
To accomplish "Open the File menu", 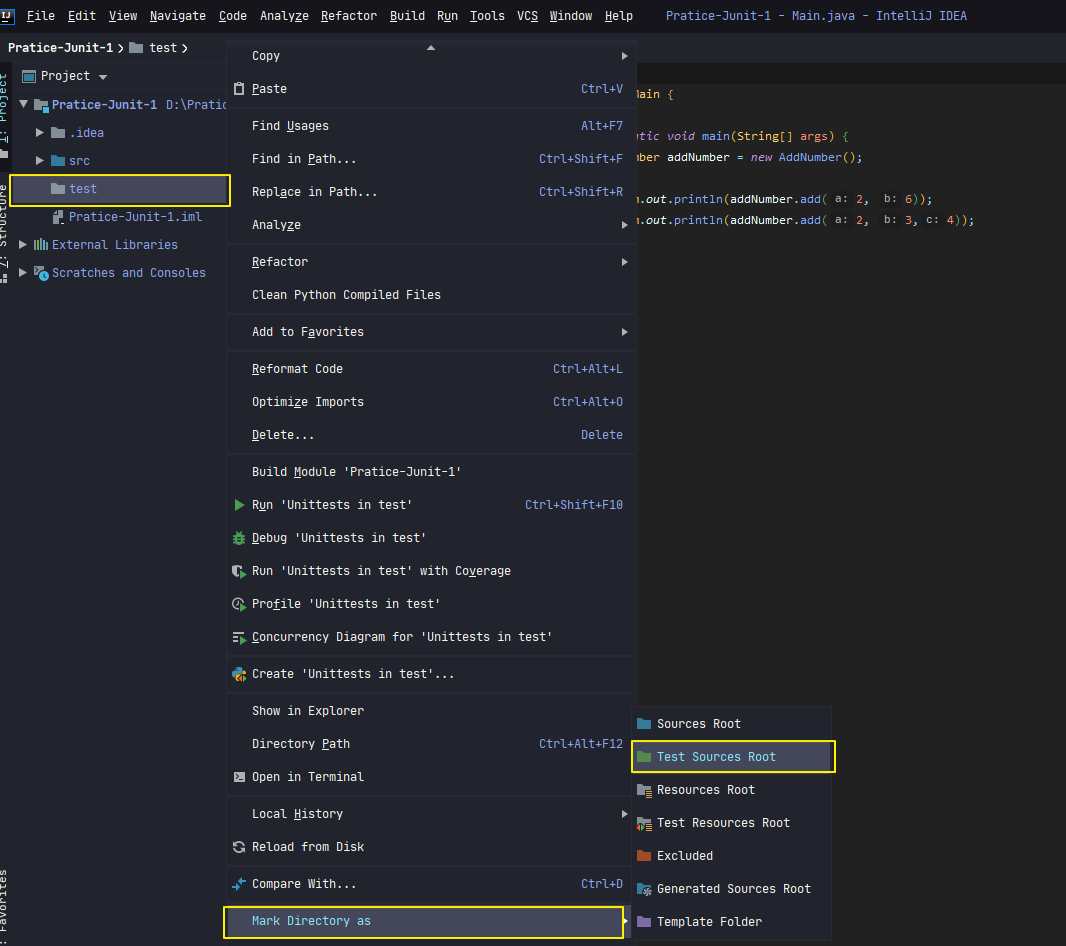I will (41, 16).
